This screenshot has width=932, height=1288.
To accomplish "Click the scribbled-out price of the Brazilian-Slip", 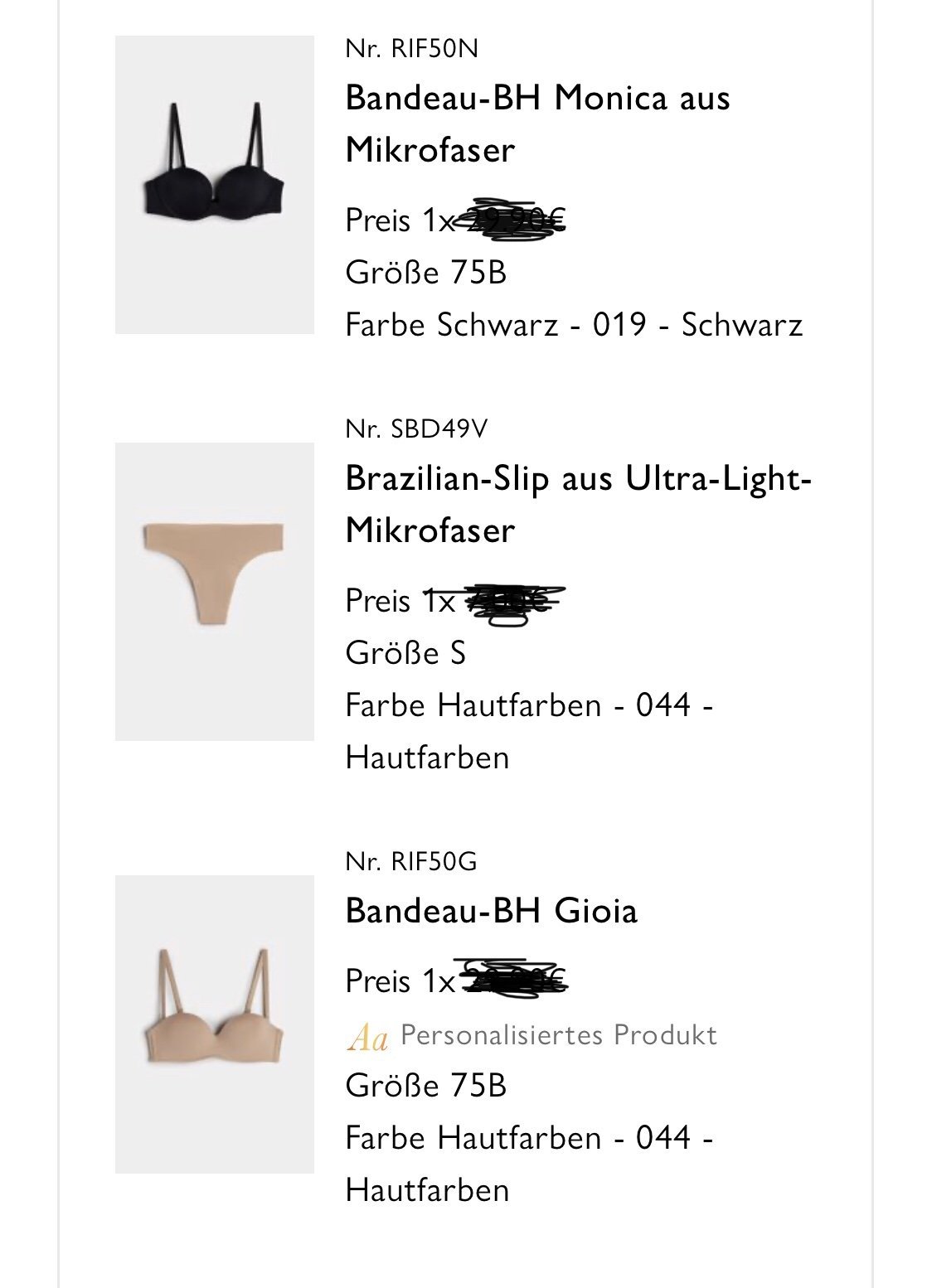I will pos(512,601).
